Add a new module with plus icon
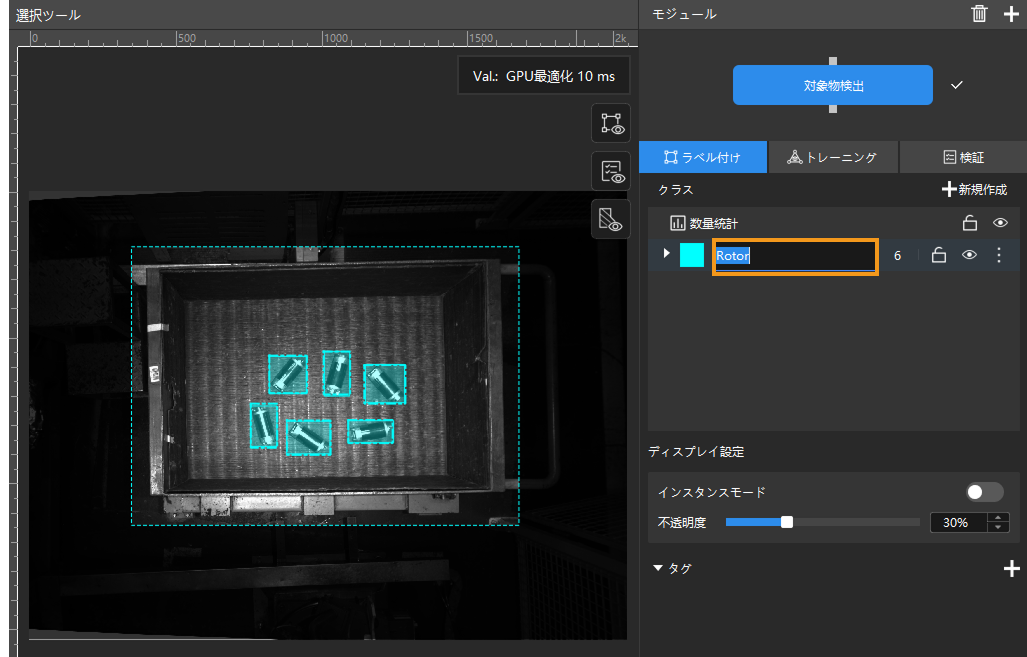Screen dimensions: 1027x657 [1011, 14]
